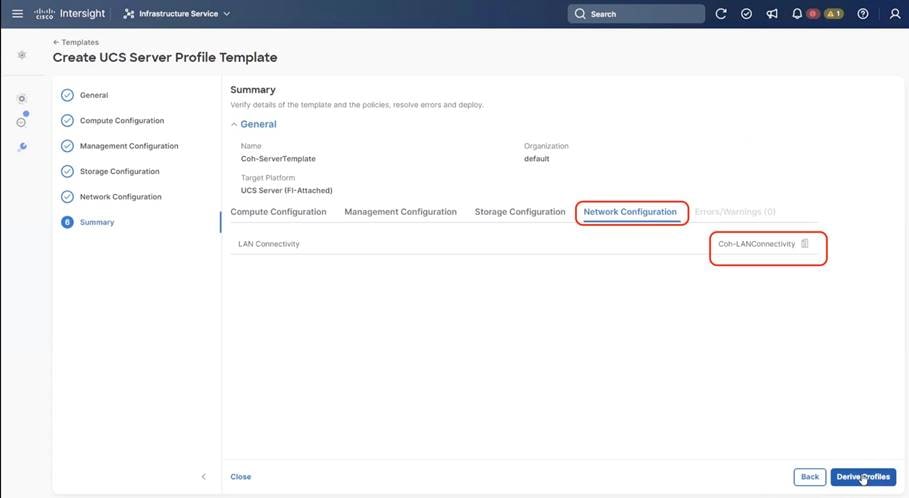Click the Coh-ServerTemplate name value
This screenshot has width=909, height=498.
click(278, 159)
